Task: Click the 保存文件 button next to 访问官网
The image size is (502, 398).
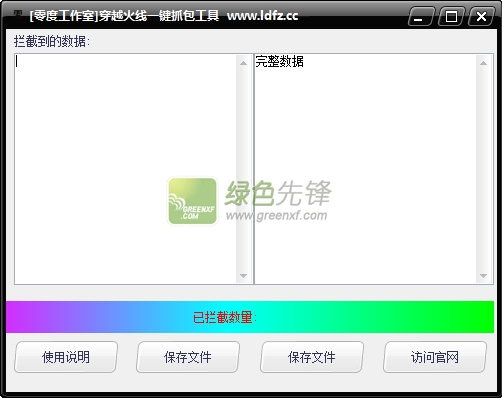Action: [x=312, y=357]
